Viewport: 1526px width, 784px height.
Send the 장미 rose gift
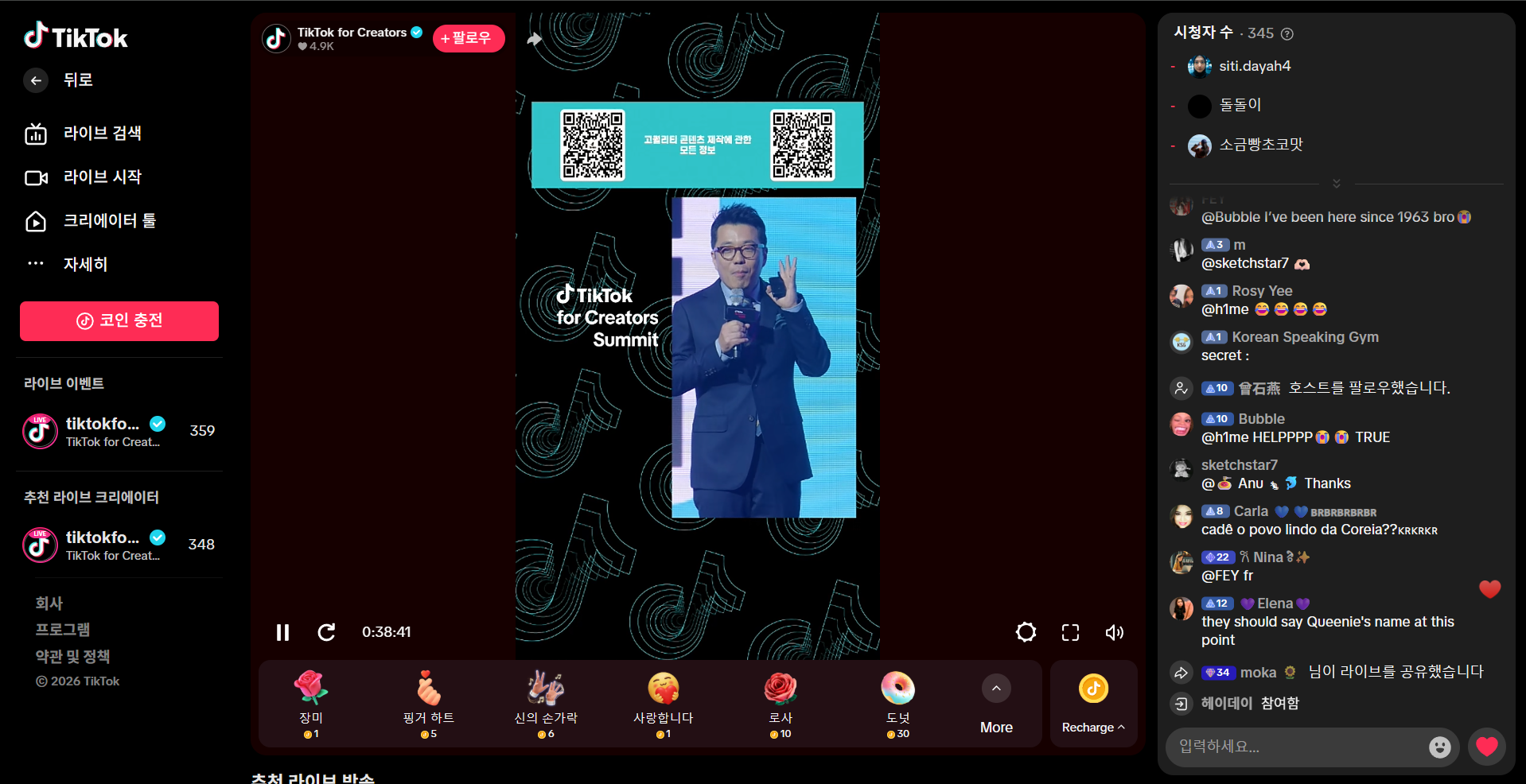click(x=311, y=704)
